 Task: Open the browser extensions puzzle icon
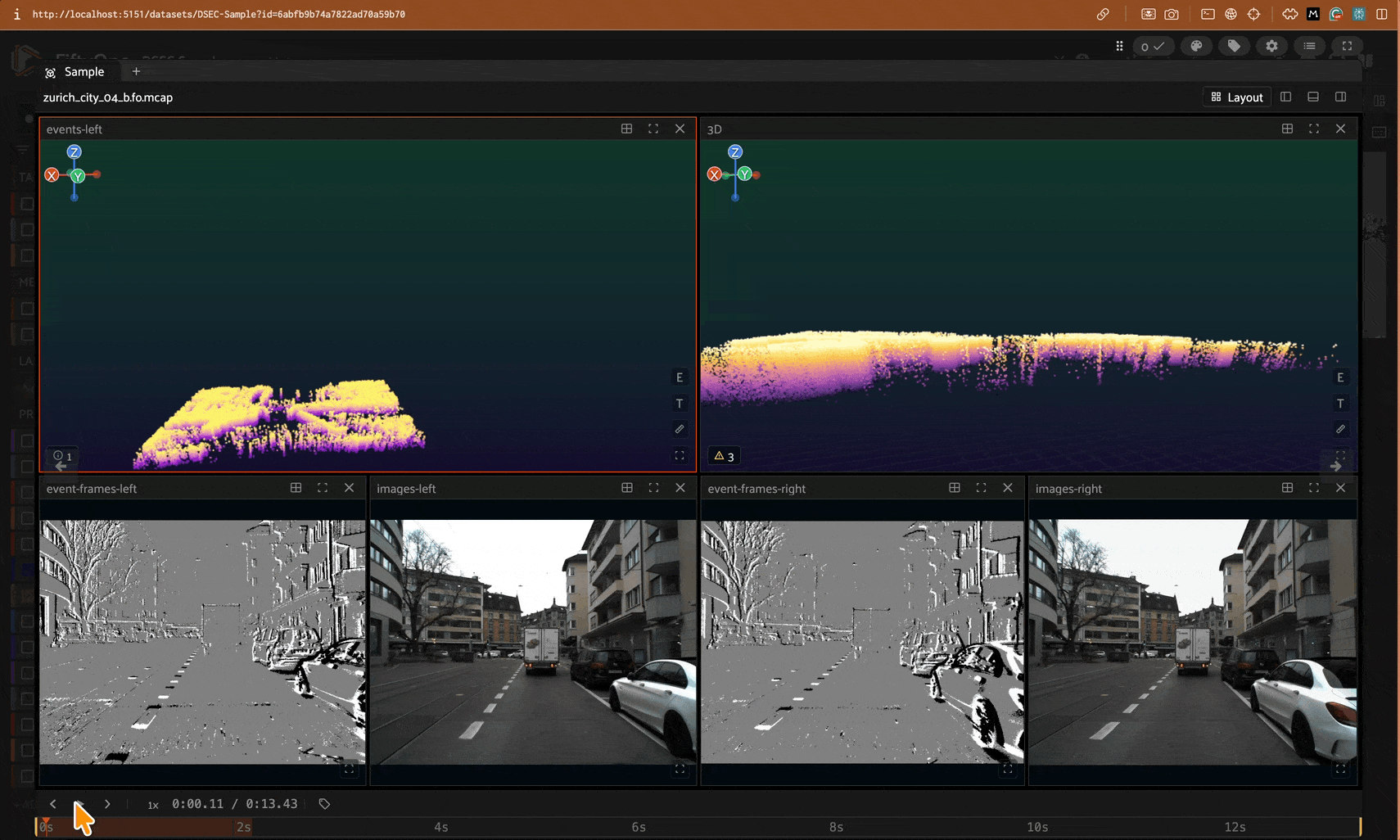coord(1289,14)
